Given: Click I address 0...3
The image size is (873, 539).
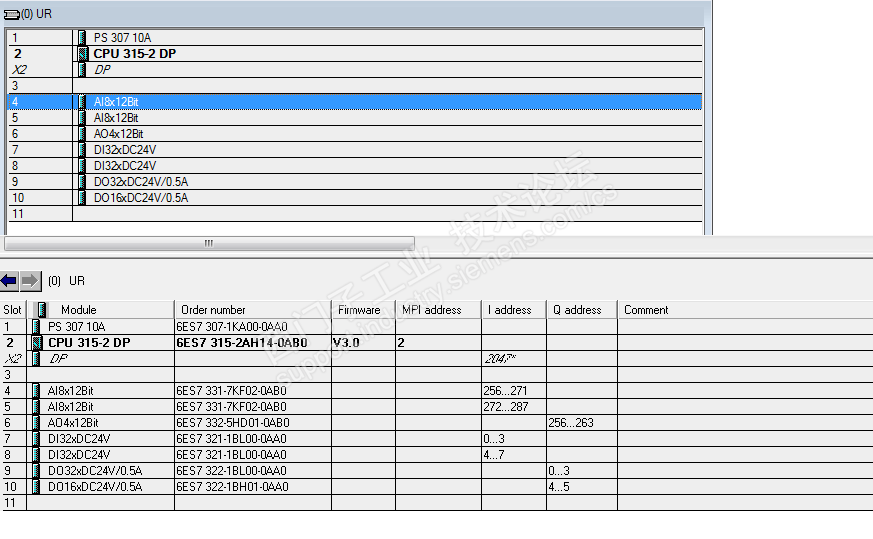Looking at the screenshot, I should click(494, 439).
